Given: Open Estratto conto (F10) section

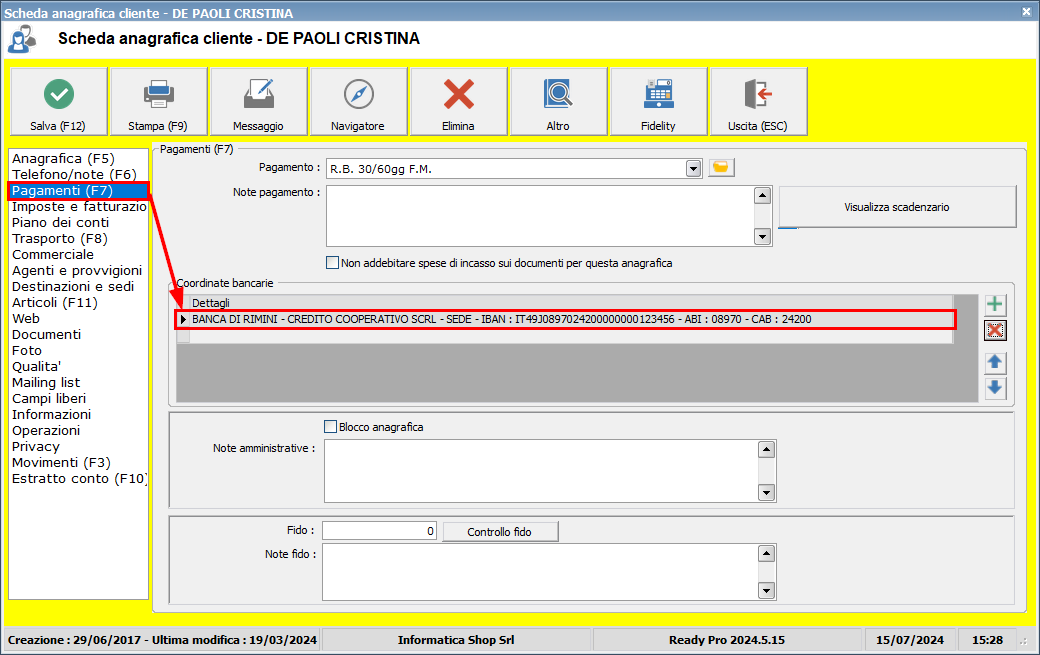Looking at the screenshot, I should (x=79, y=478).
